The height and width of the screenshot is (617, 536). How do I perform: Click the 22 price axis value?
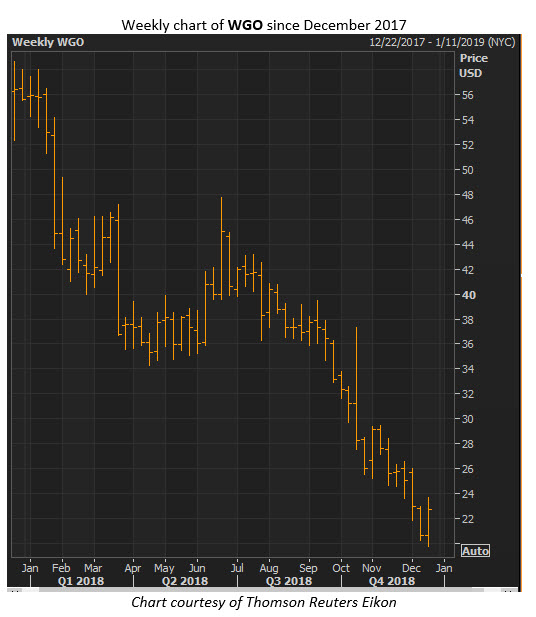pos(468,519)
